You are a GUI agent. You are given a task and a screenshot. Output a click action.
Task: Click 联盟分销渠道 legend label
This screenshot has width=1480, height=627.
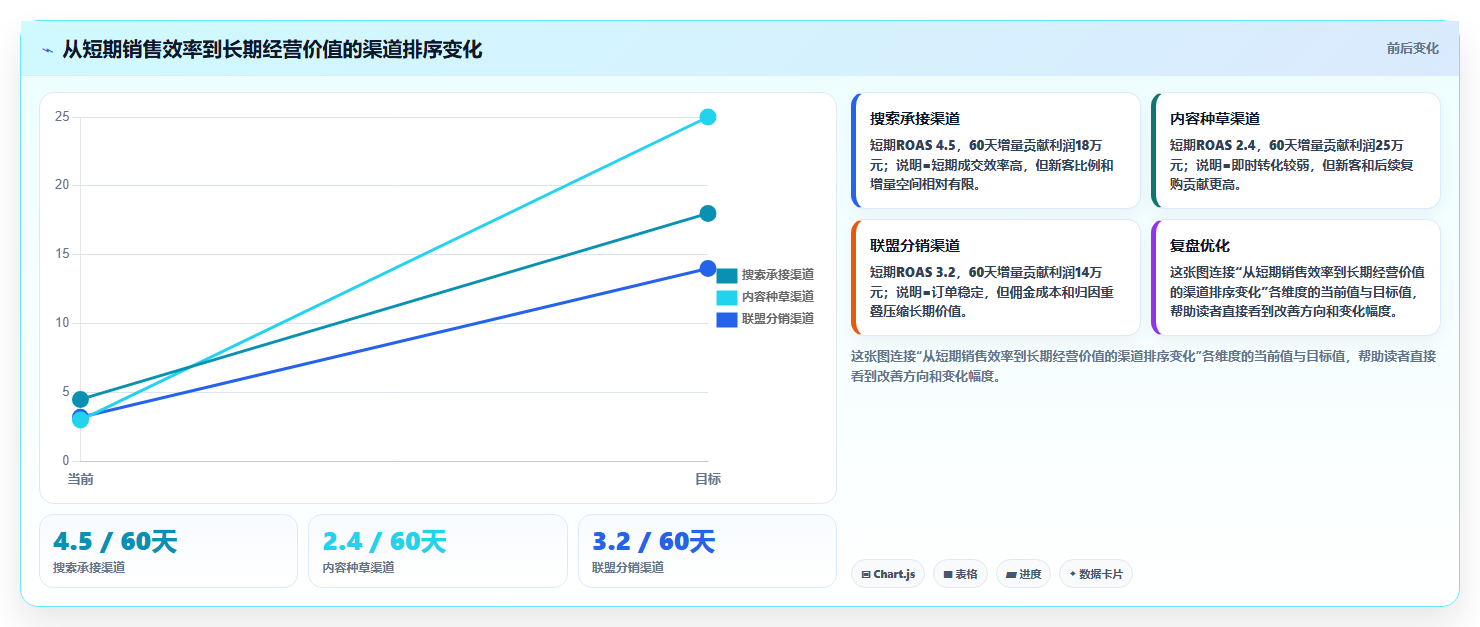point(778,319)
